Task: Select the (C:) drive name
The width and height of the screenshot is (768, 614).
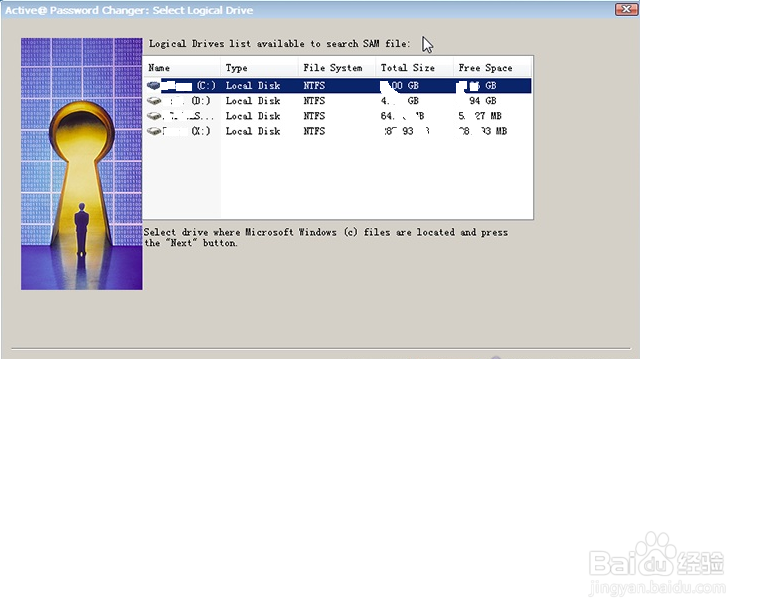Action: tap(206, 86)
